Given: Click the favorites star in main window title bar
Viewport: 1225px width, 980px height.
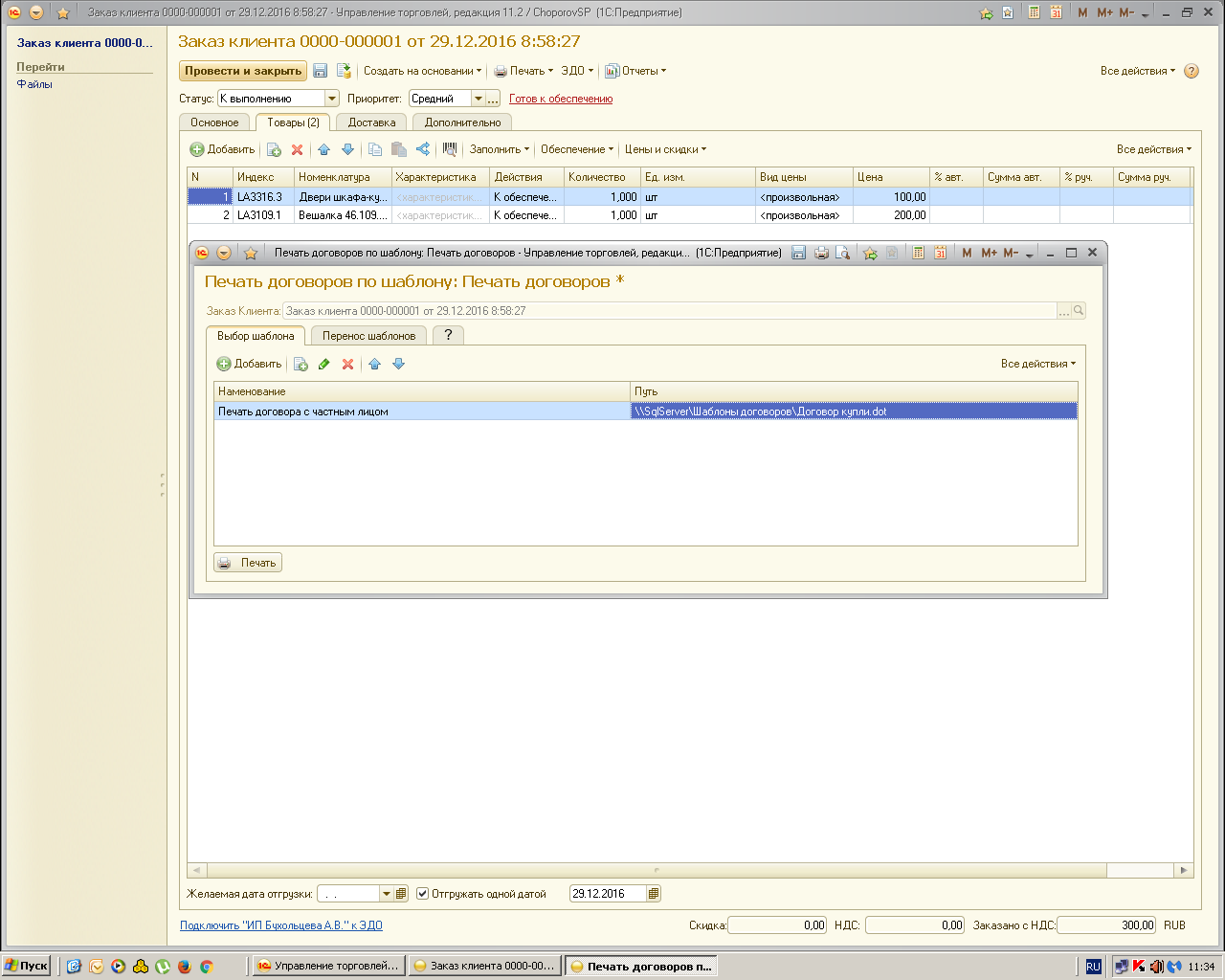Looking at the screenshot, I should coord(63,12).
